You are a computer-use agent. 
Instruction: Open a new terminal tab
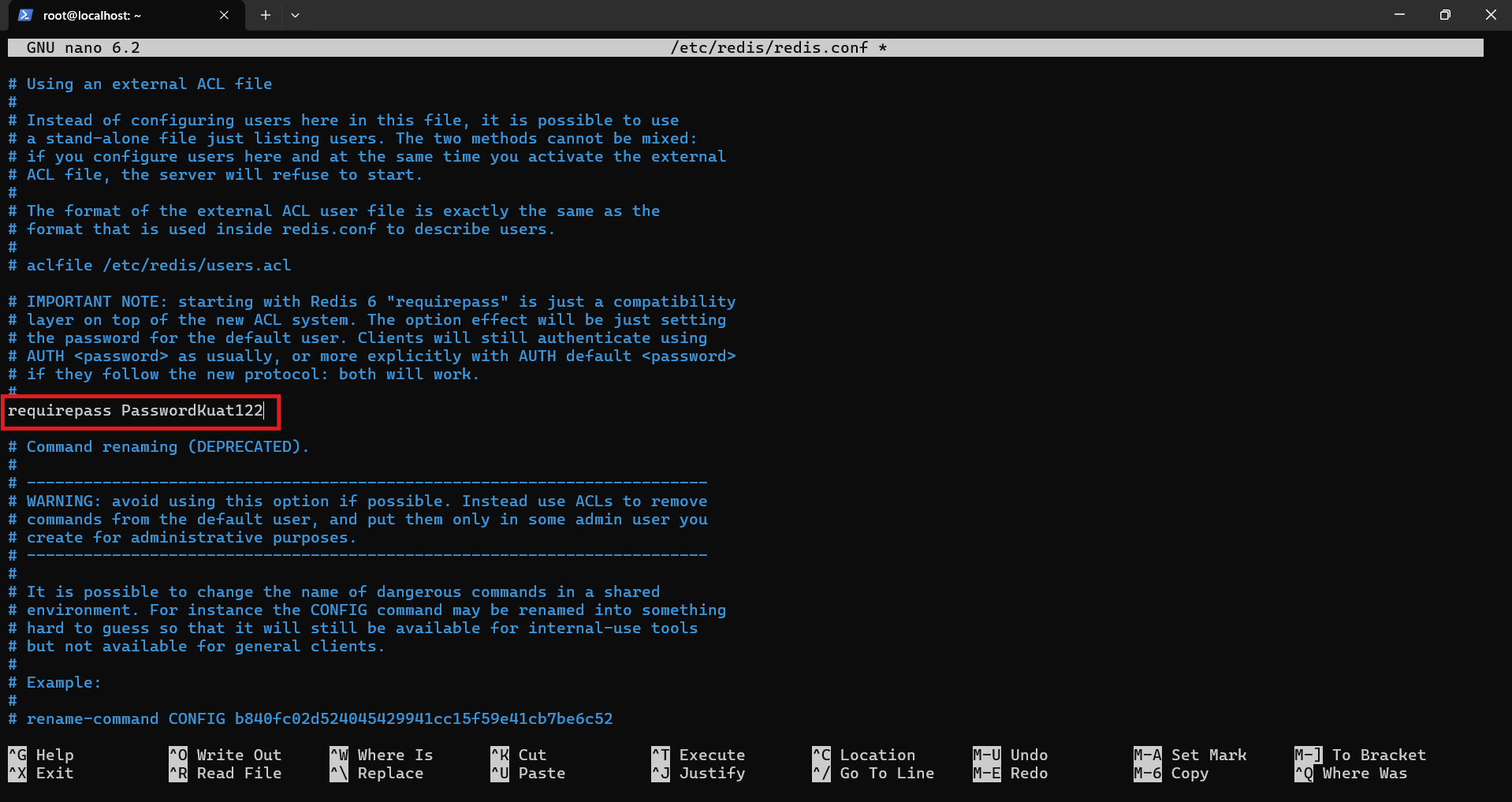(265, 15)
